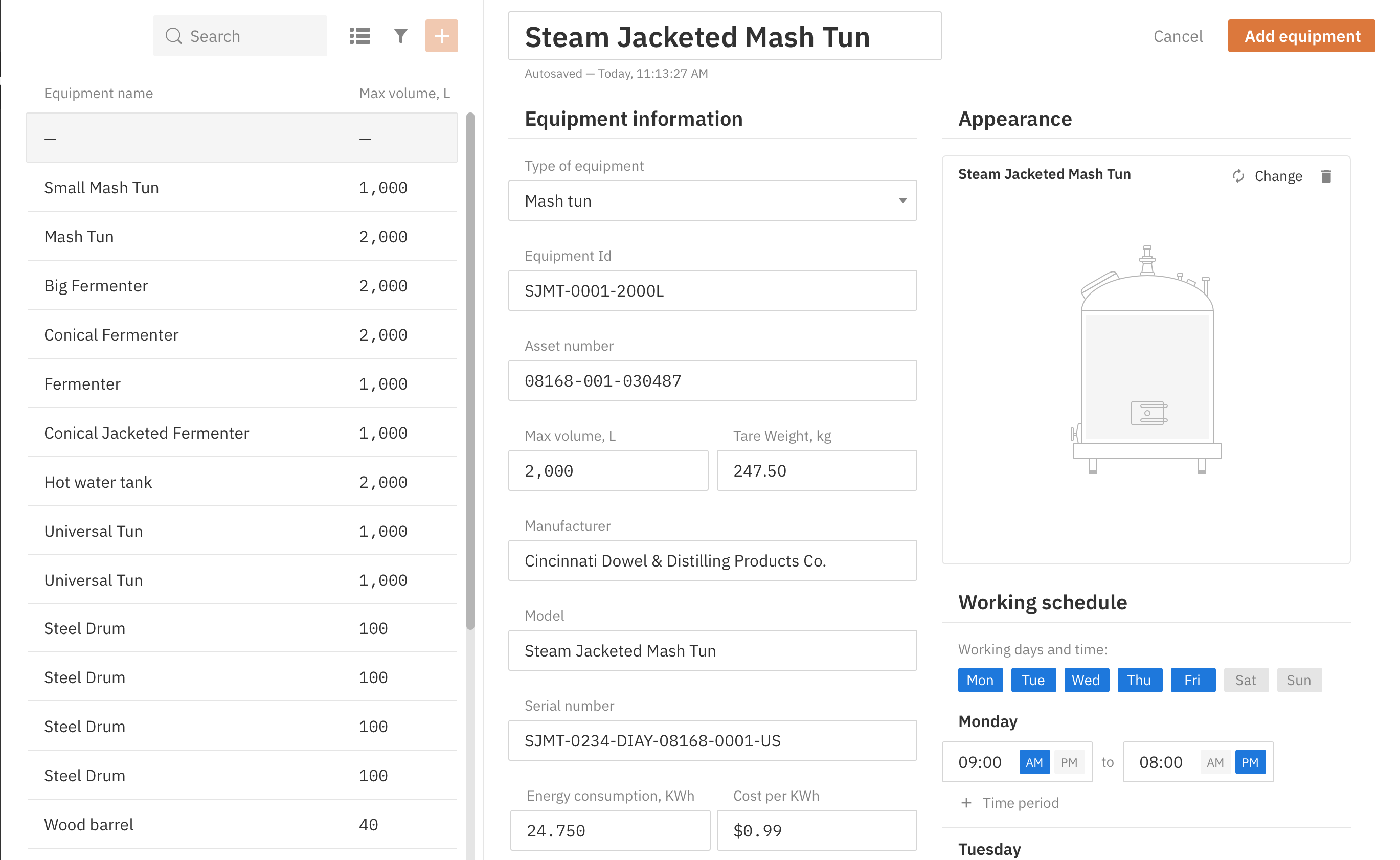
Task: Edit the Tare Weight field
Action: [817, 470]
